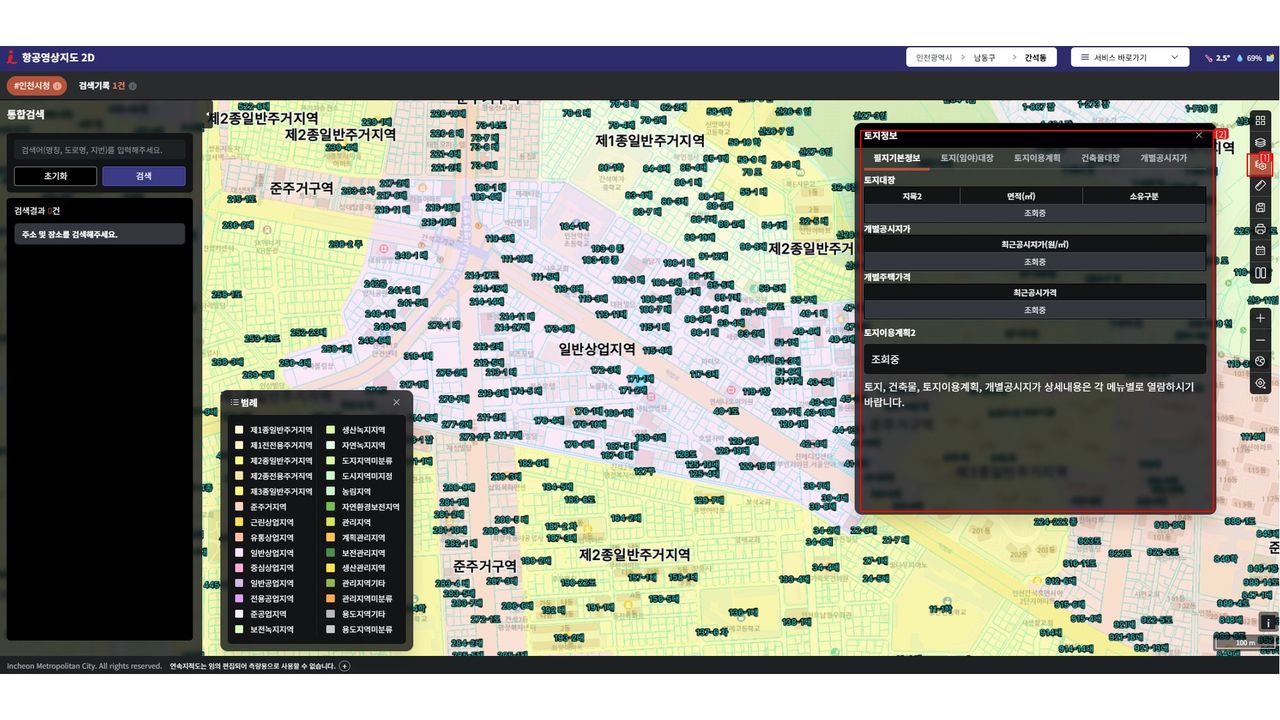This screenshot has height=720, width=1280.
Task: Toggle the highlighted land information tool
Action: (x=1260, y=165)
